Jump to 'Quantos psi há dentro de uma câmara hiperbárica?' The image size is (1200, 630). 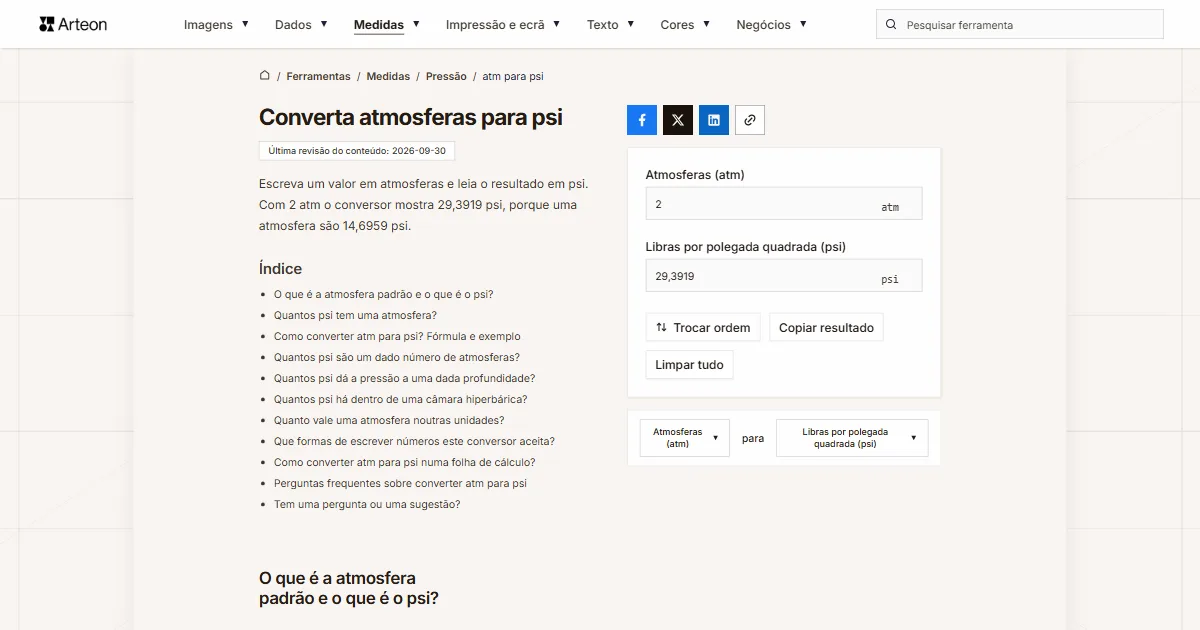pos(401,400)
